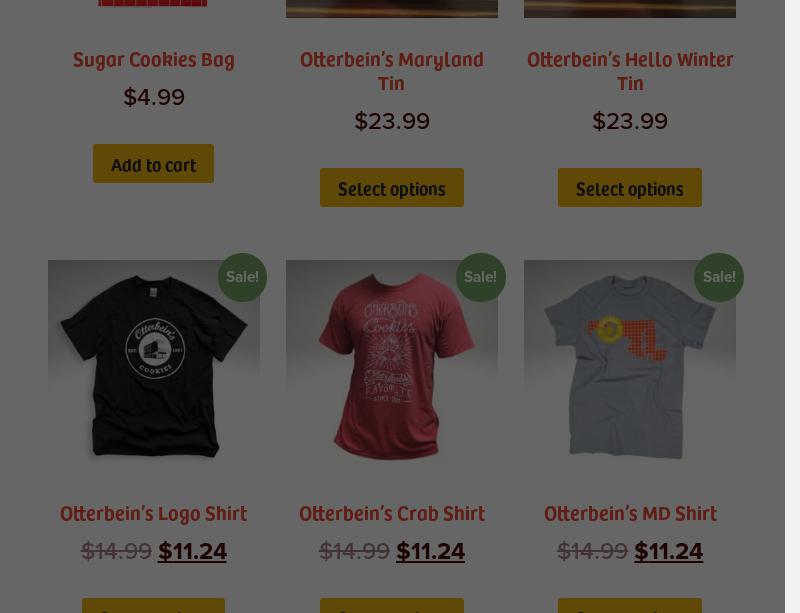View the gray MD Shirt image

click(630, 366)
